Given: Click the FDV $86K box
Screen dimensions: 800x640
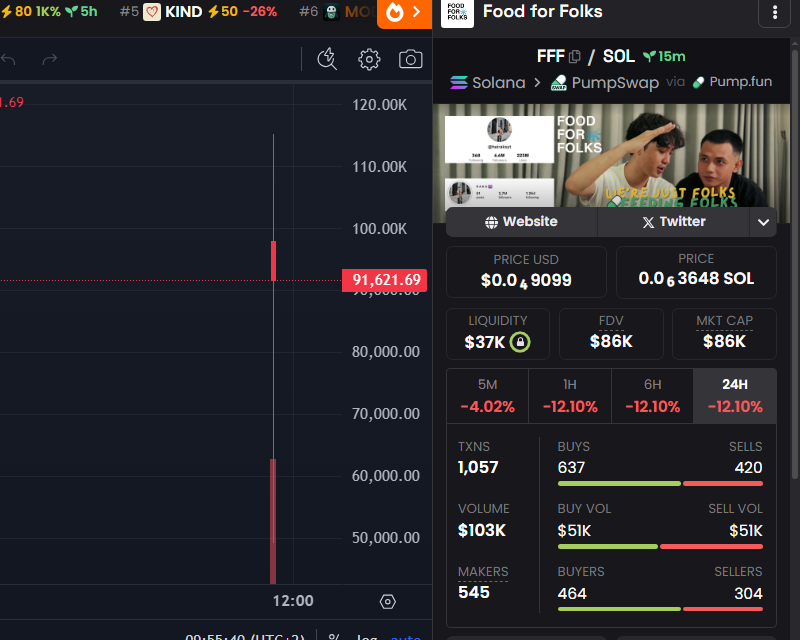Looking at the screenshot, I should tap(611, 334).
